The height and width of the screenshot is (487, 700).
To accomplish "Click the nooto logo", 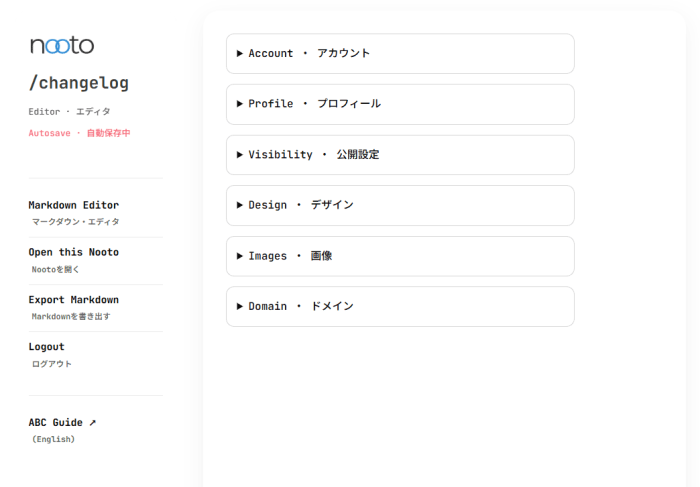I will pos(62,45).
